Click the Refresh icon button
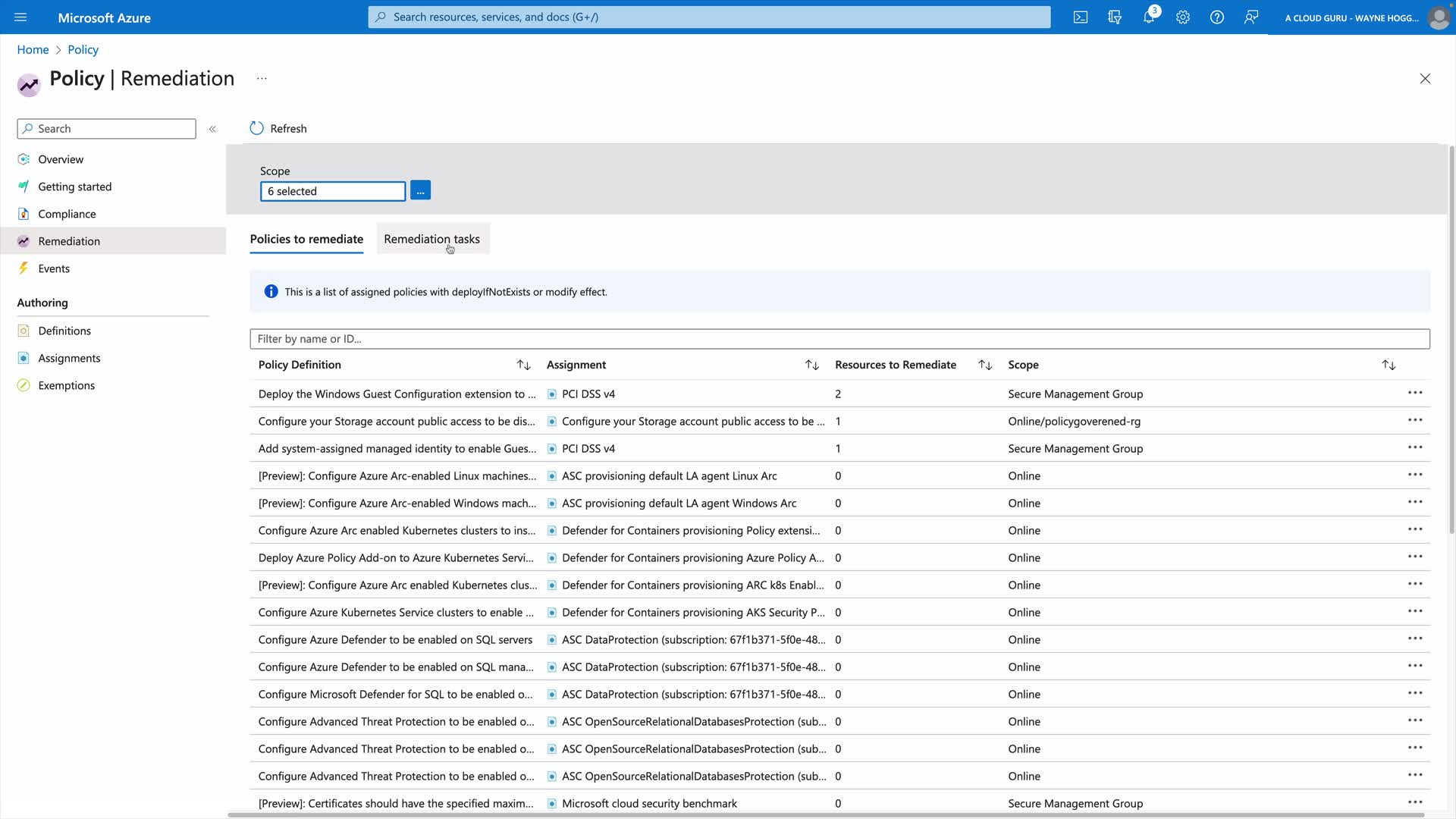Image resolution: width=1456 pixels, height=819 pixels. tap(257, 128)
